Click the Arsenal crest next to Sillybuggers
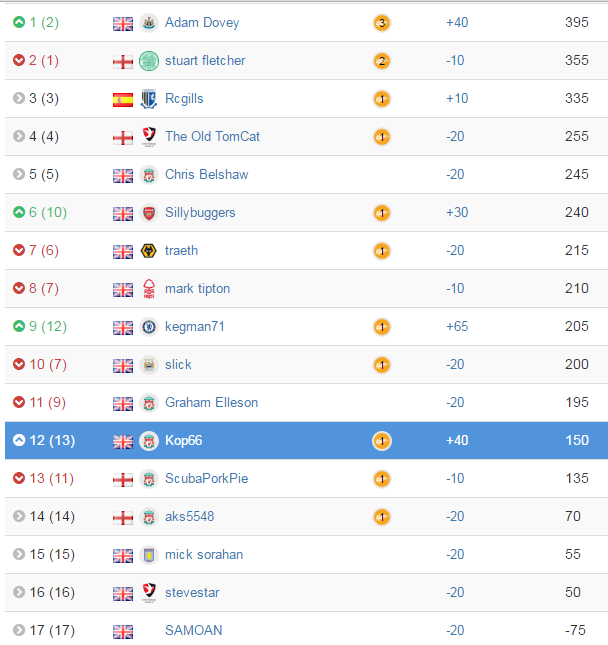 pos(149,213)
